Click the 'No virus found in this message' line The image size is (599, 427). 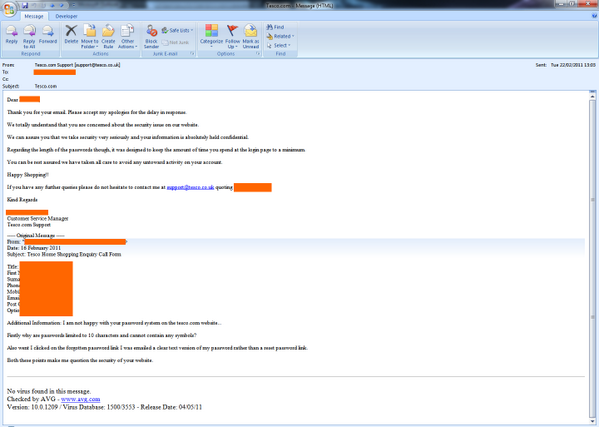coord(49,391)
